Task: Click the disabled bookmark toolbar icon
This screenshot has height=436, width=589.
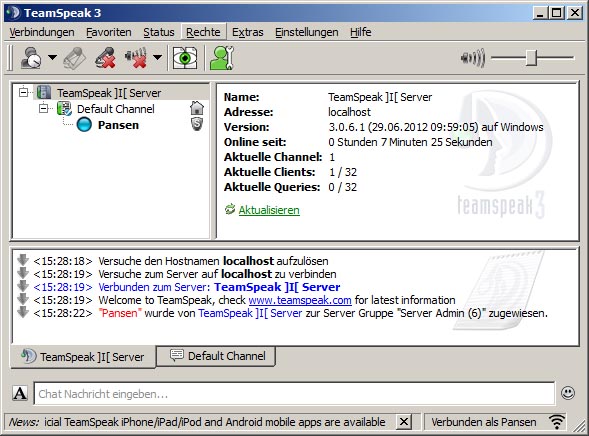Action: [74, 58]
